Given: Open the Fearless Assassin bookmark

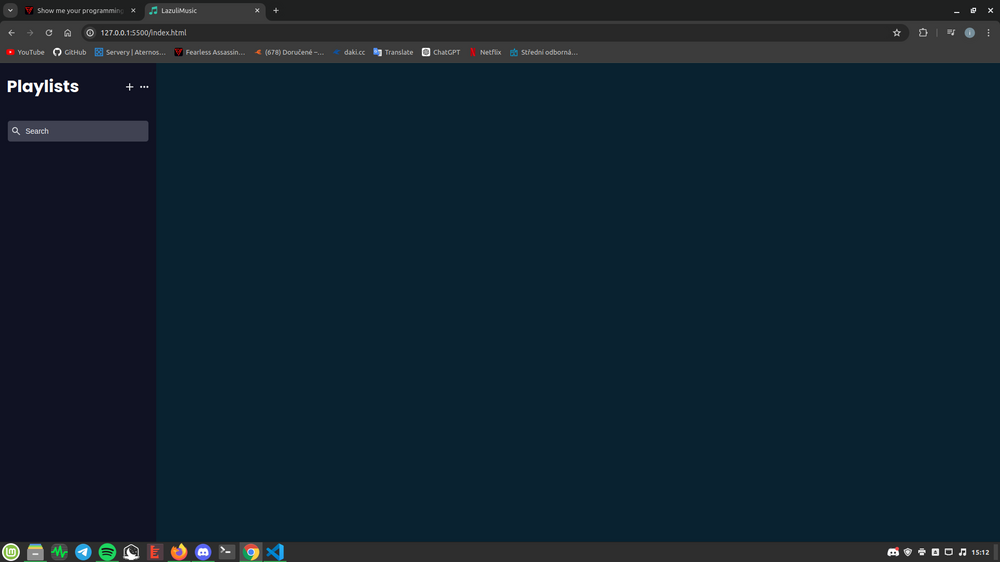Looking at the screenshot, I should pyautogui.click(x=210, y=52).
